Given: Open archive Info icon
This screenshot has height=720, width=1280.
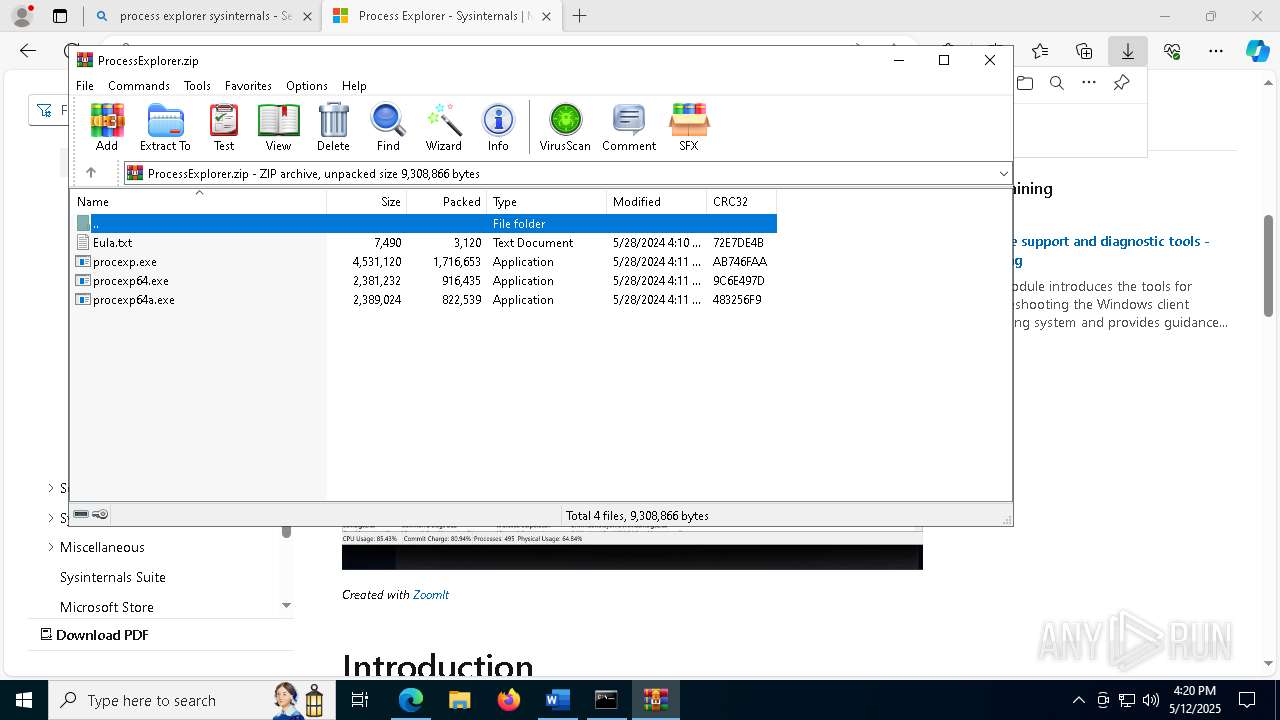Looking at the screenshot, I should 498,127.
